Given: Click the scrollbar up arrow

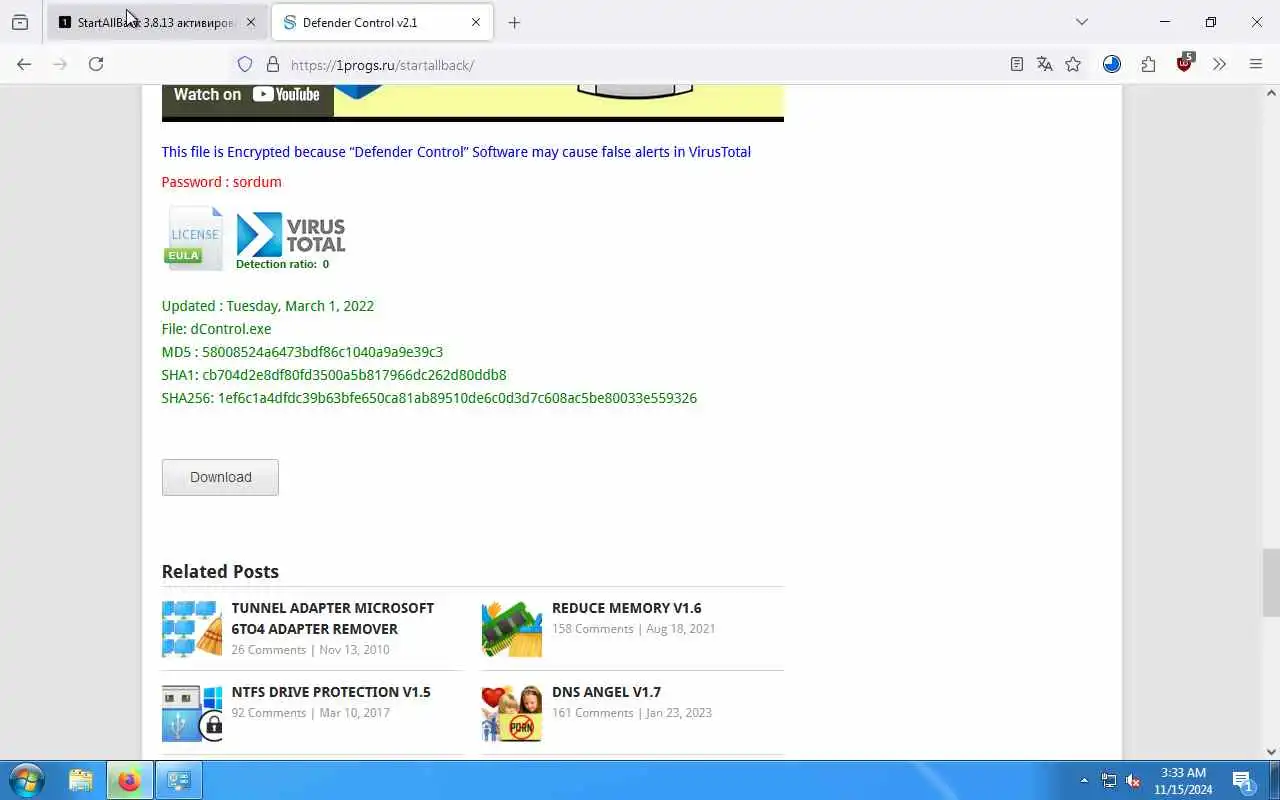Looking at the screenshot, I should click(x=1271, y=93).
